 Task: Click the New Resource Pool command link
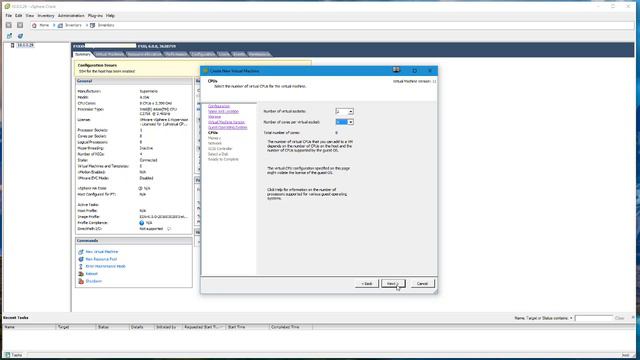coord(101,259)
